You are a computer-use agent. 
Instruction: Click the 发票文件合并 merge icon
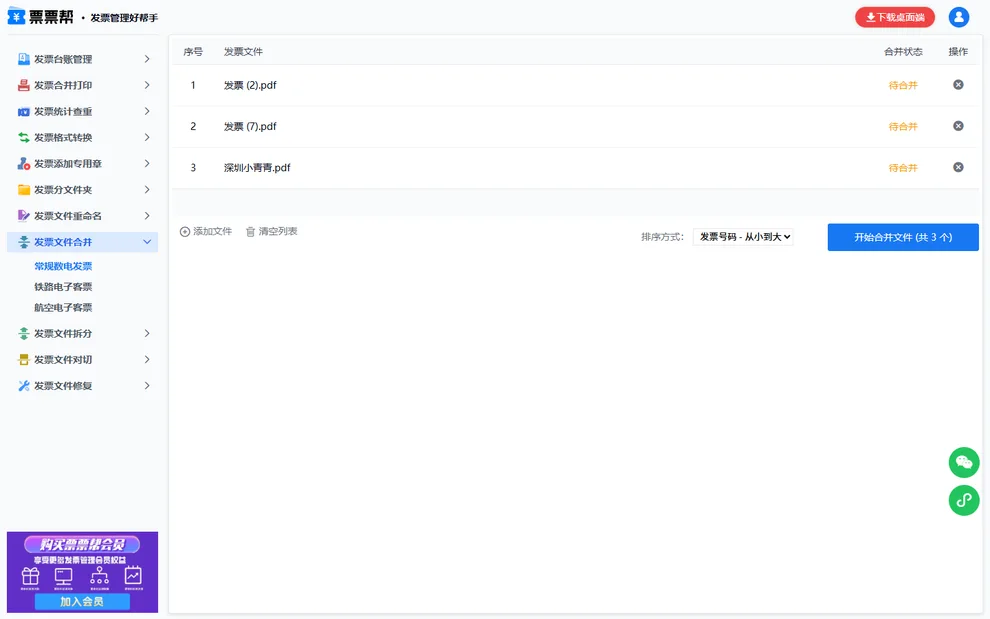click(24, 242)
